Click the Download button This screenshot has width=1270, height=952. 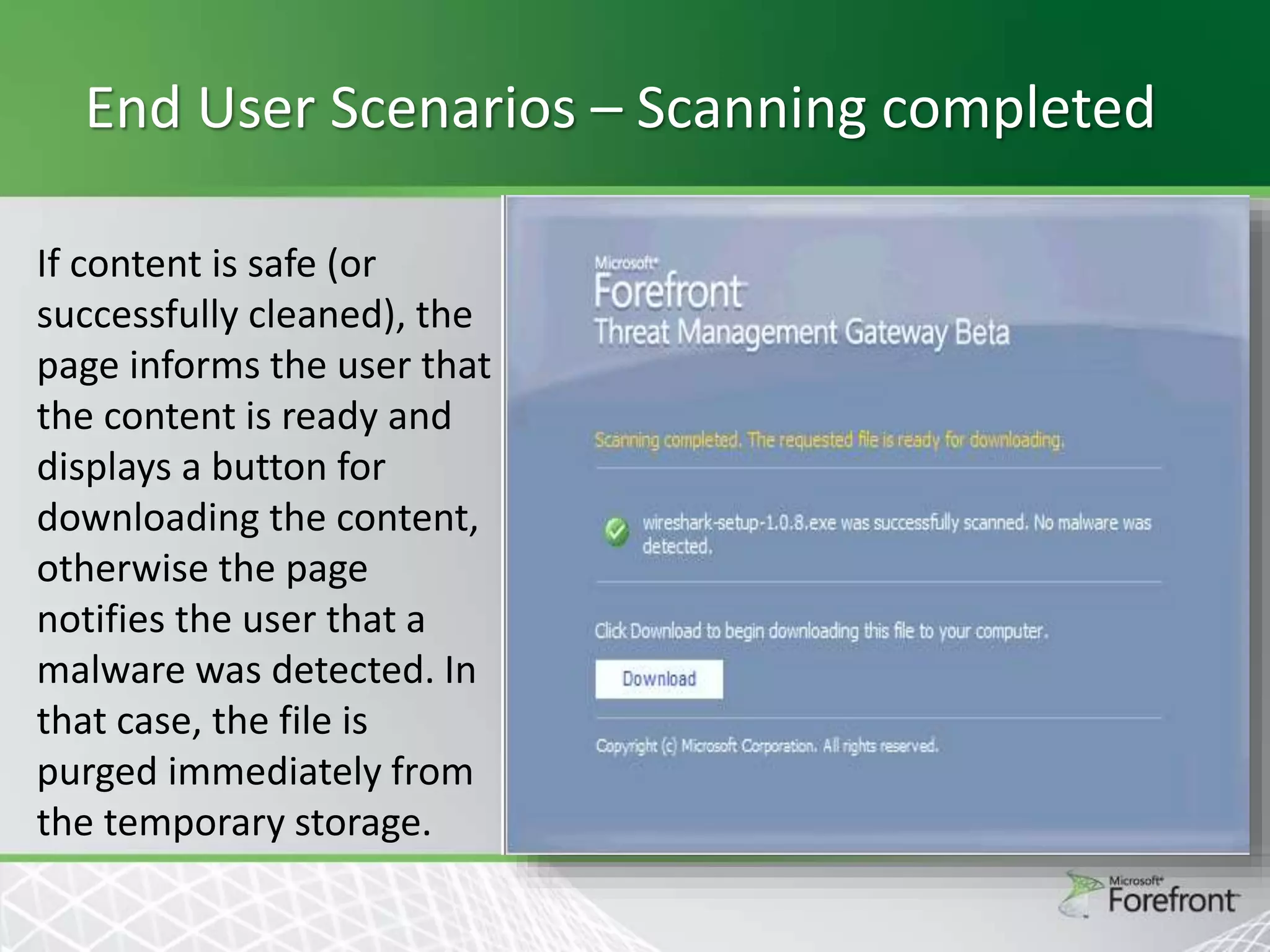tap(659, 679)
